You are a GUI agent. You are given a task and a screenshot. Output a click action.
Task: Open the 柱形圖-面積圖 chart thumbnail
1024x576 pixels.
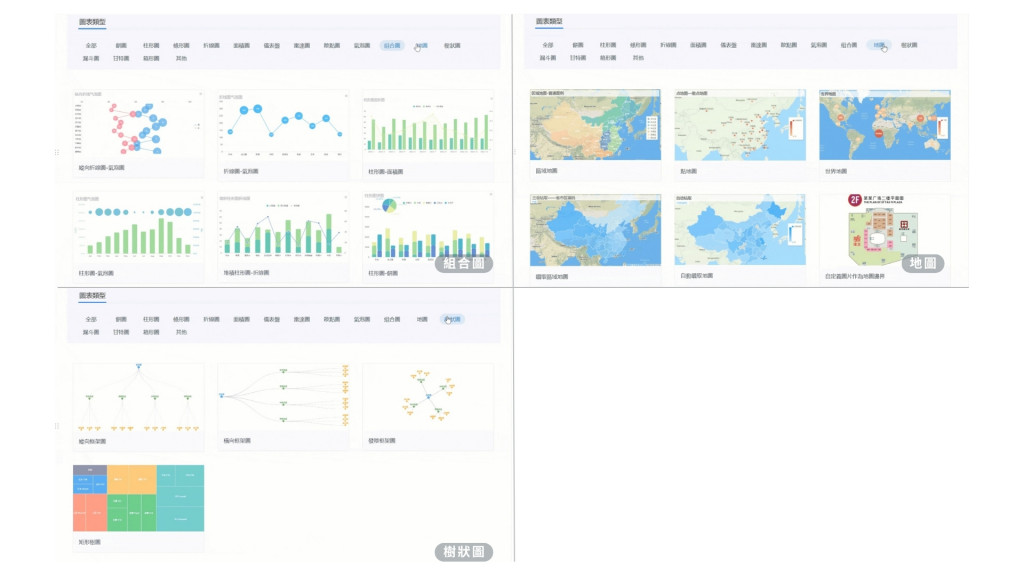(428, 125)
